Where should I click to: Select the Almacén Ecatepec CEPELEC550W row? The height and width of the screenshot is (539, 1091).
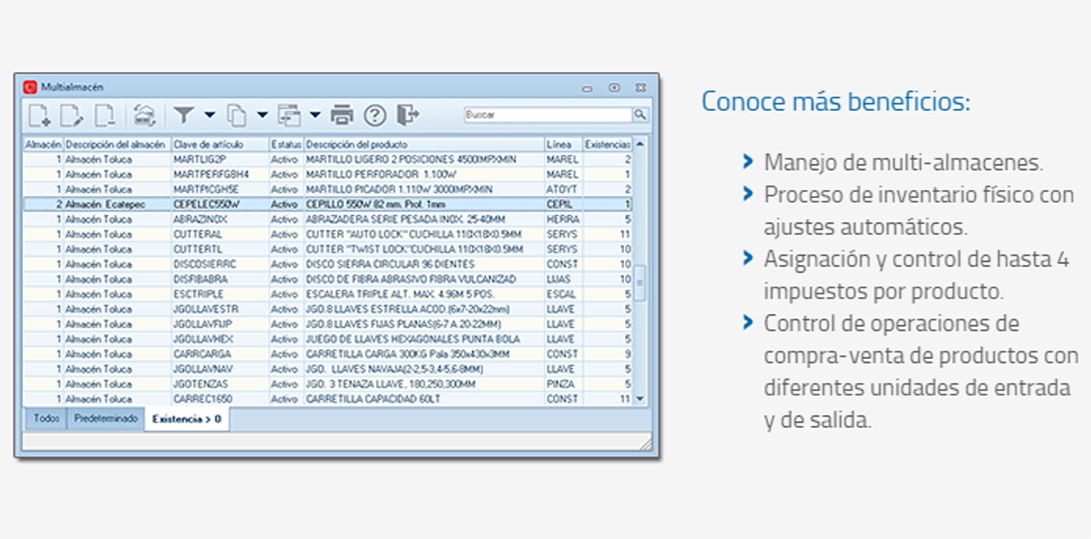click(x=330, y=204)
